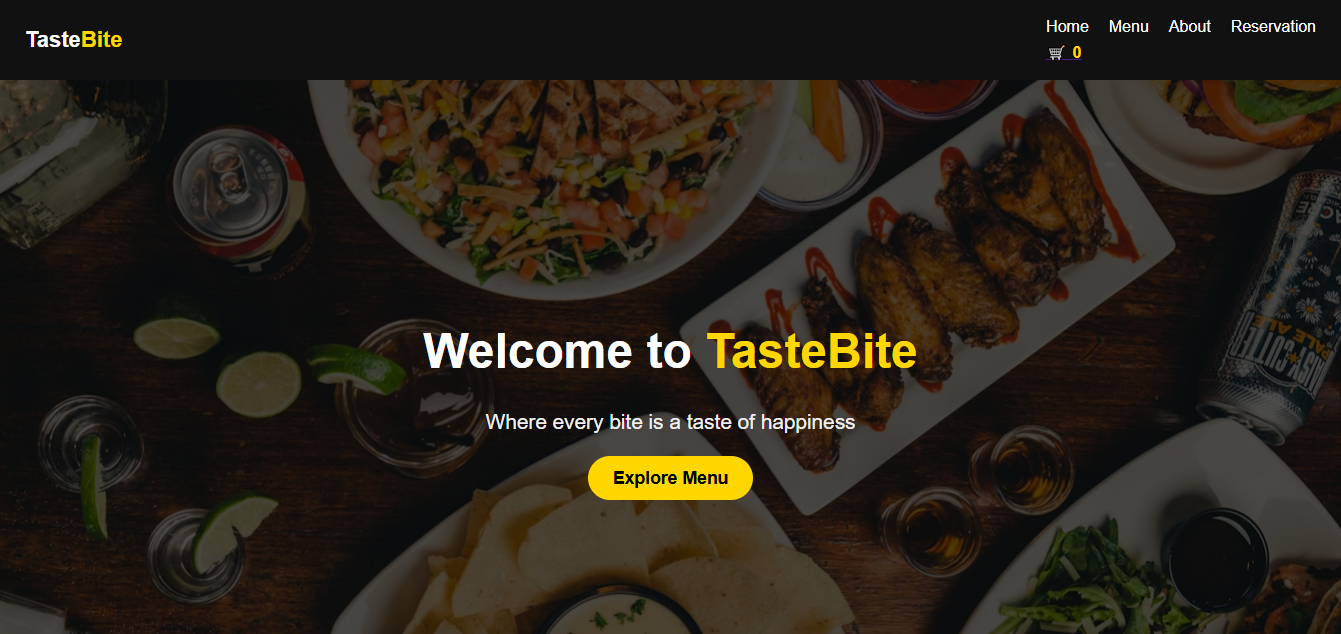The width and height of the screenshot is (1341, 634).
Task: Select the About nav link
Action: pyautogui.click(x=1189, y=27)
